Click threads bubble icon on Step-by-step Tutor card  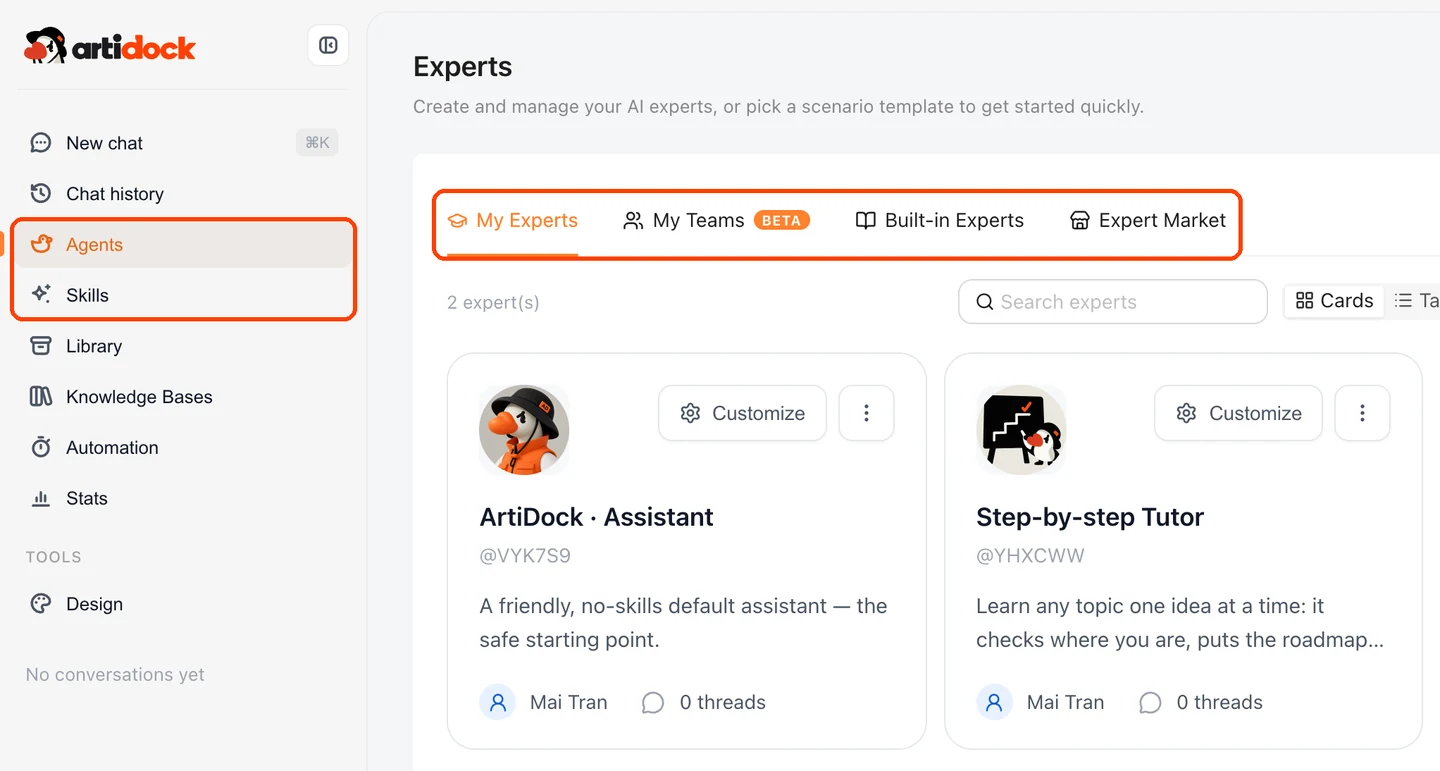[x=1150, y=703]
